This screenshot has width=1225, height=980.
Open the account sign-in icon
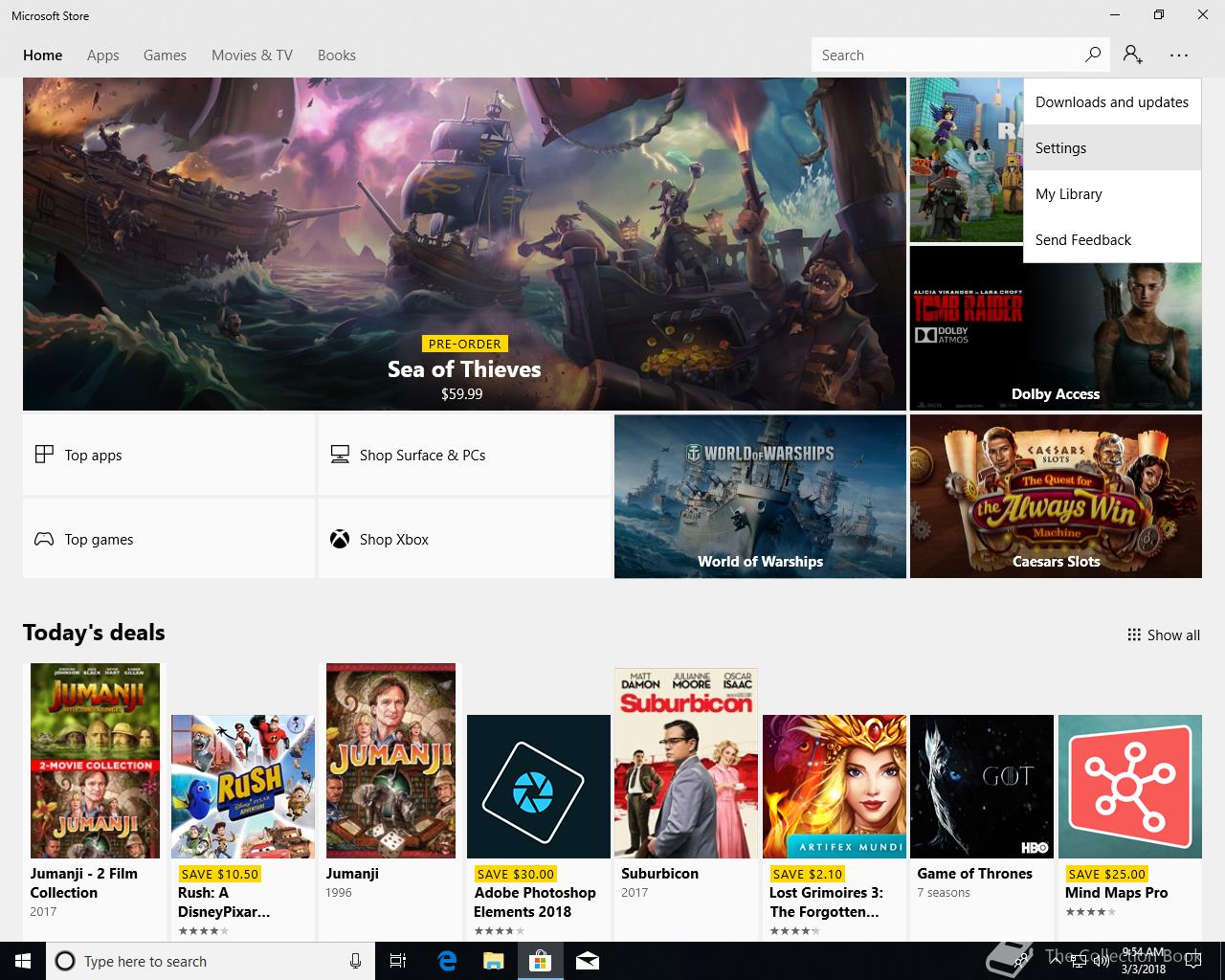[1133, 55]
